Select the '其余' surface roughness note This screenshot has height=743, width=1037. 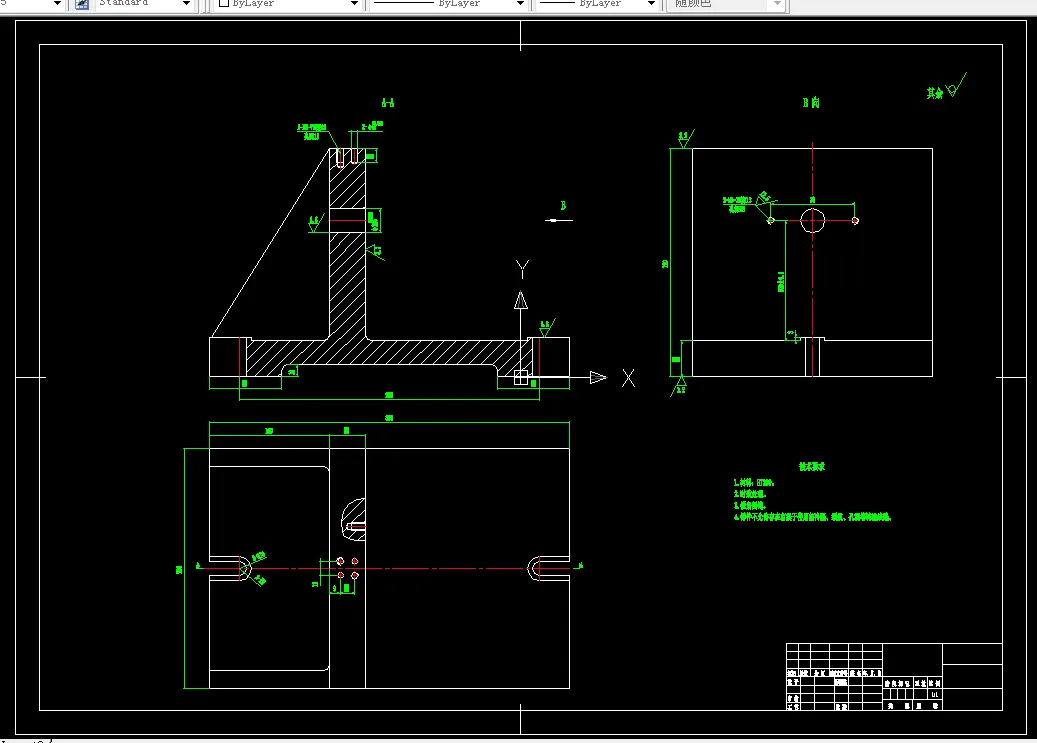click(934, 93)
